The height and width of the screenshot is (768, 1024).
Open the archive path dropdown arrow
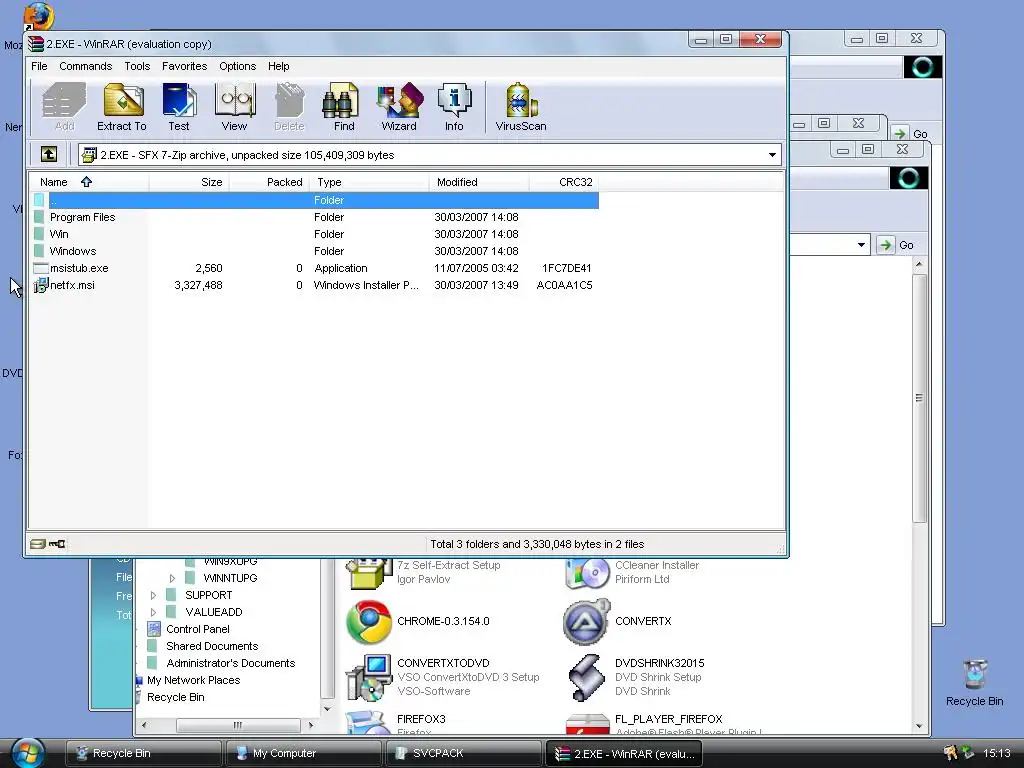[x=772, y=155]
